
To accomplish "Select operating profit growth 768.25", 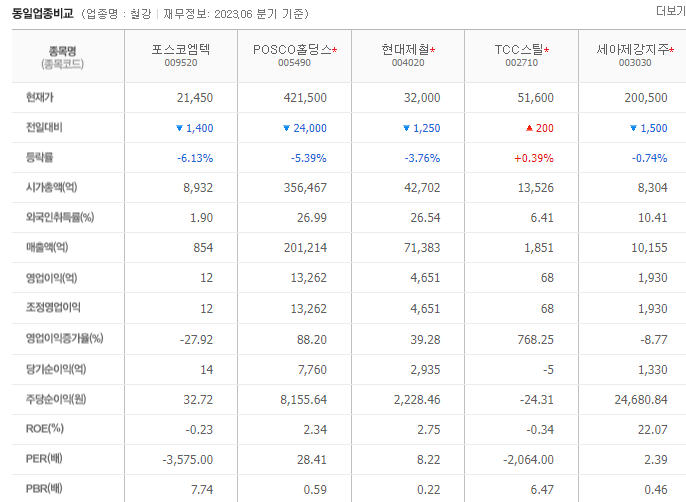I will pos(536,340).
